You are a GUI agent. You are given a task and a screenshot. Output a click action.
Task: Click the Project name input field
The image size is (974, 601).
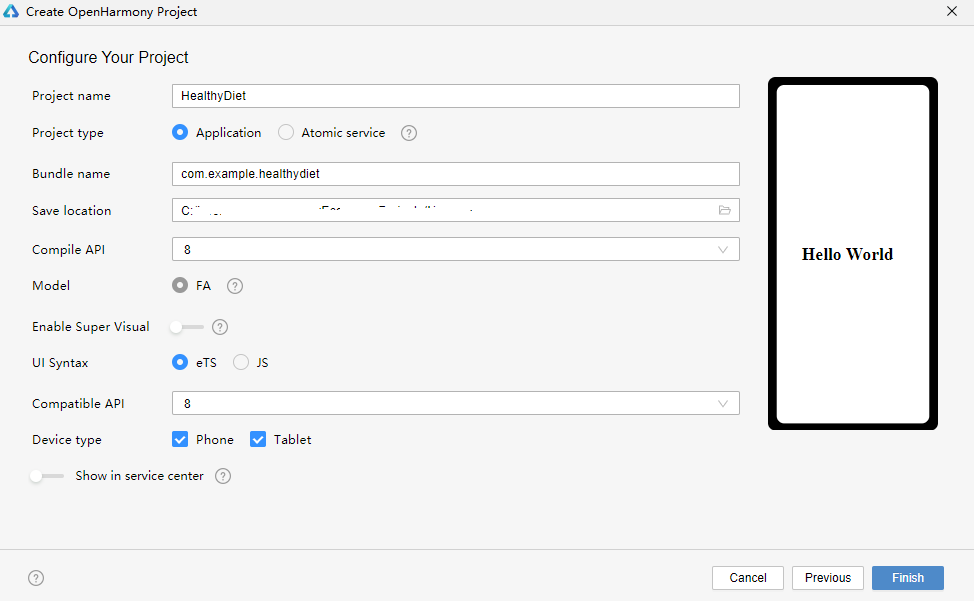coord(455,96)
